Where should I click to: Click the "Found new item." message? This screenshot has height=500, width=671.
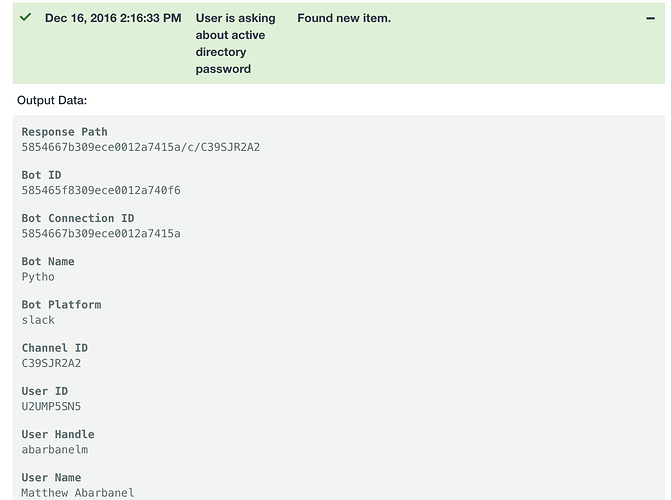coord(344,18)
